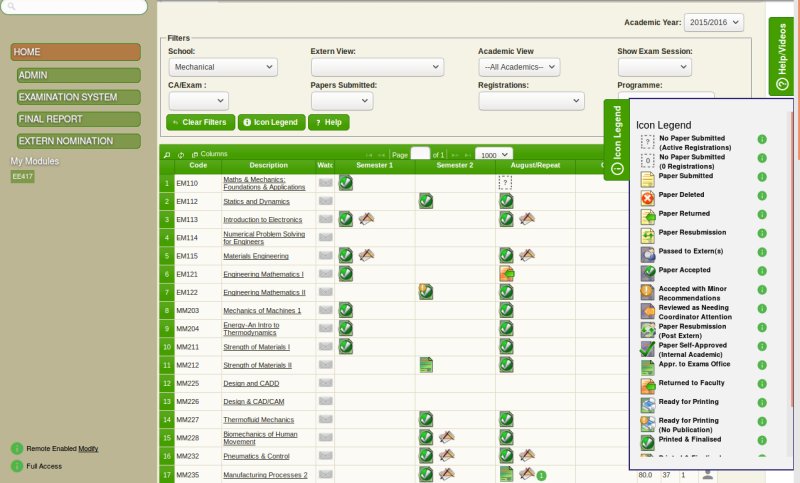Viewport: 800px width, 483px height.
Task: Click EM121 August/Repeat paper returned icon
Action: click(506, 273)
